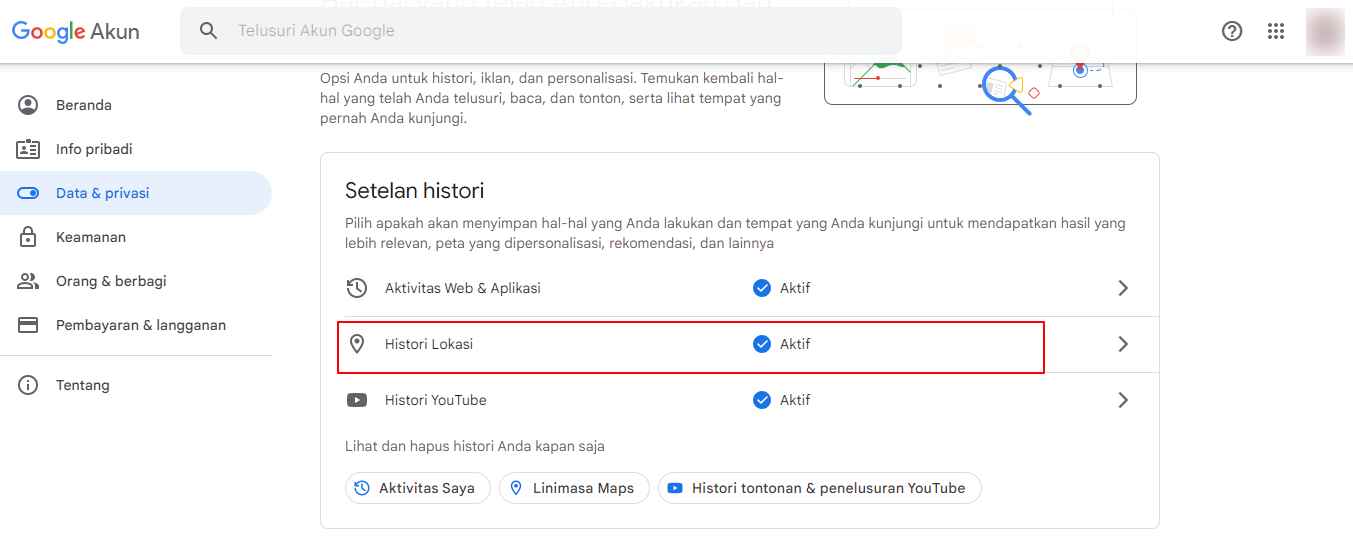Screen dimensions: 1353x543
Task: Click the Pembayaran card icon
Action: (x=28, y=325)
